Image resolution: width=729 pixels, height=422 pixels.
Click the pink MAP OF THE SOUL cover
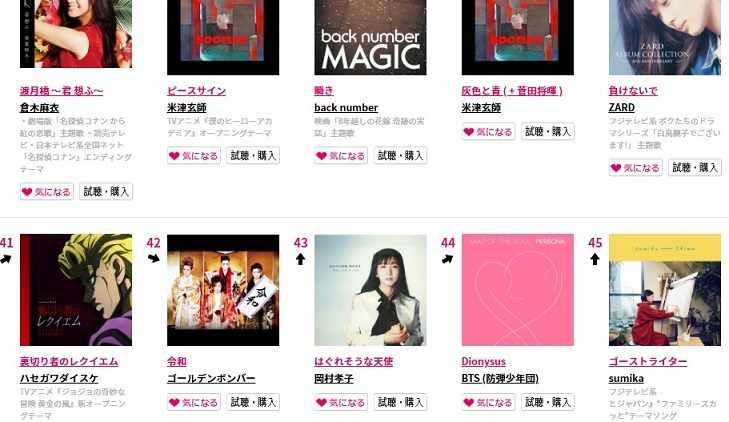[x=517, y=290]
